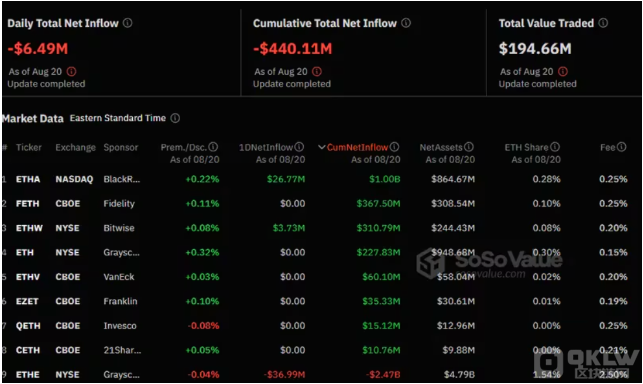Click info icon on 1DNetInflow column

(299, 147)
